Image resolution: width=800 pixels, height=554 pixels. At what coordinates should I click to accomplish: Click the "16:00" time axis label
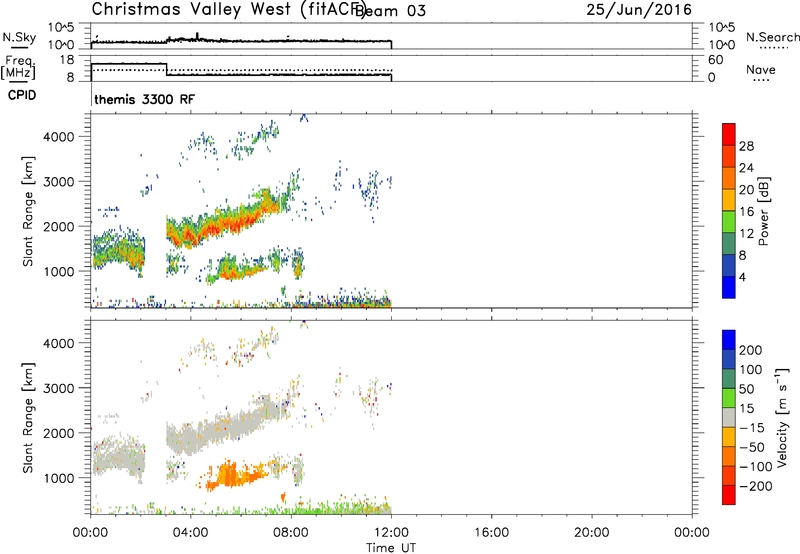491,533
